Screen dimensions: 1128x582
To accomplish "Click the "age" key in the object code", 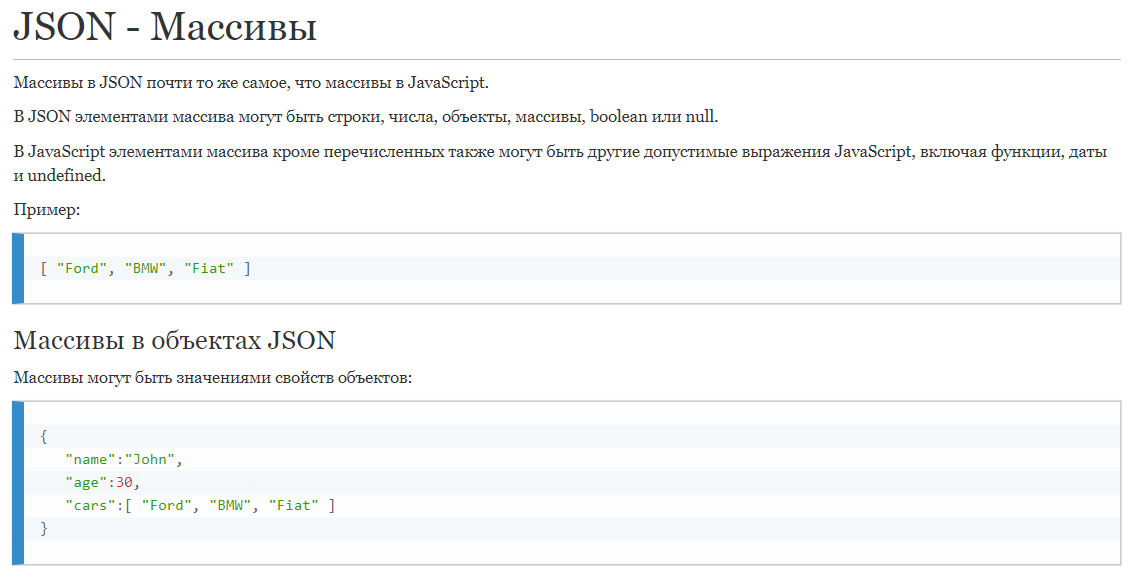I will 86,483.
